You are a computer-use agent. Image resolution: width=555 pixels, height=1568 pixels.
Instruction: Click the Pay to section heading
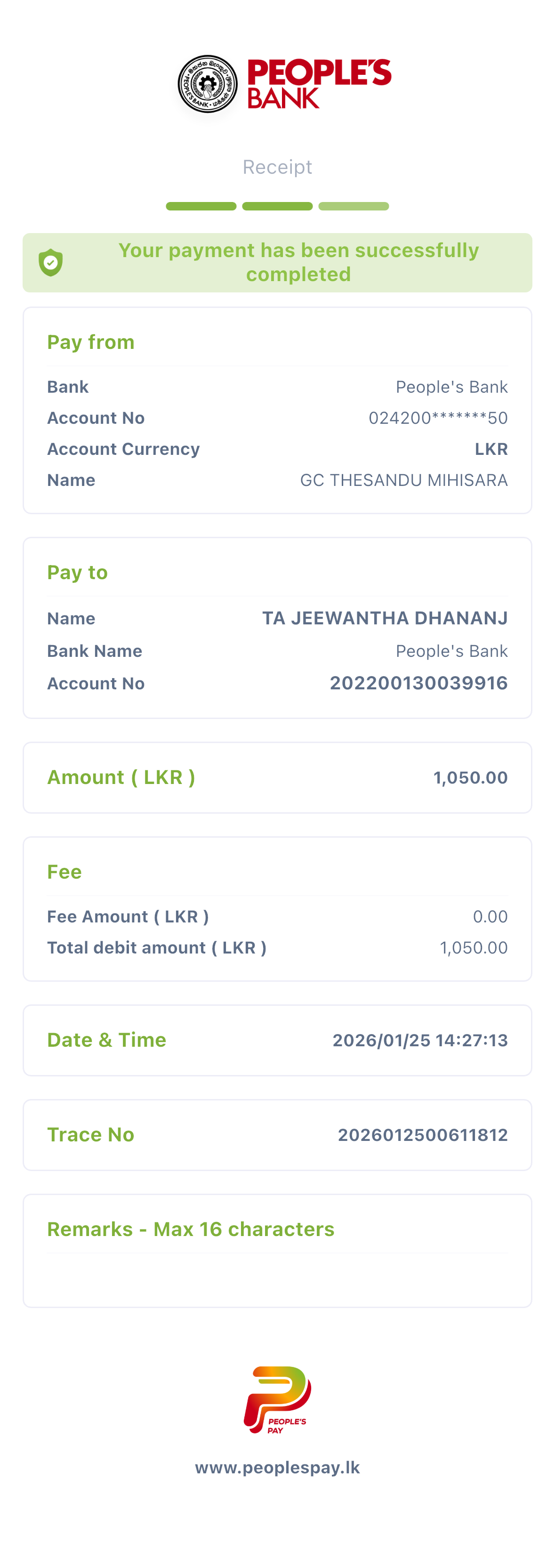tap(77, 572)
